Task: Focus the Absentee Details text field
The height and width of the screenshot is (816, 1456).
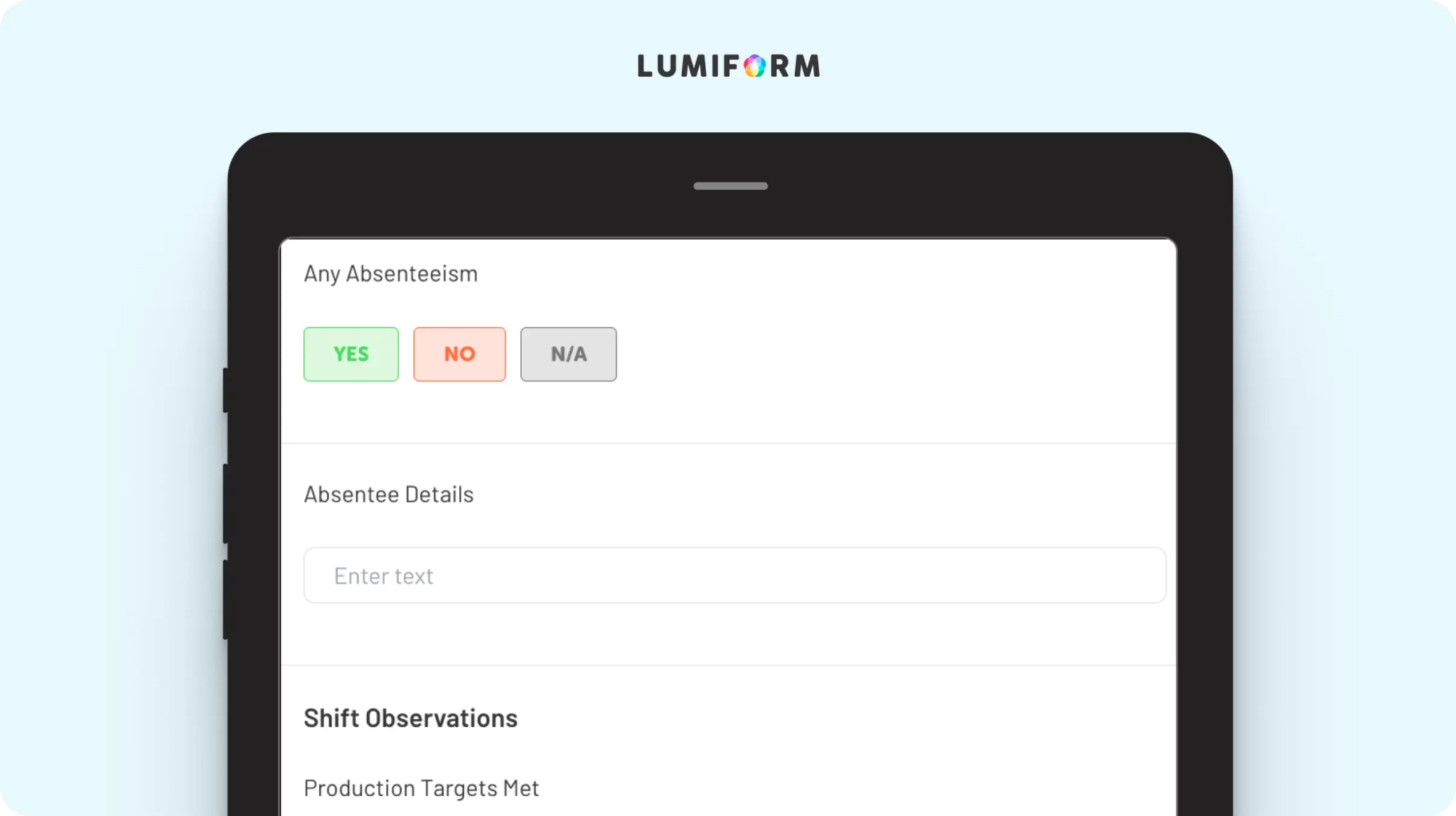Action: click(734, 575)
